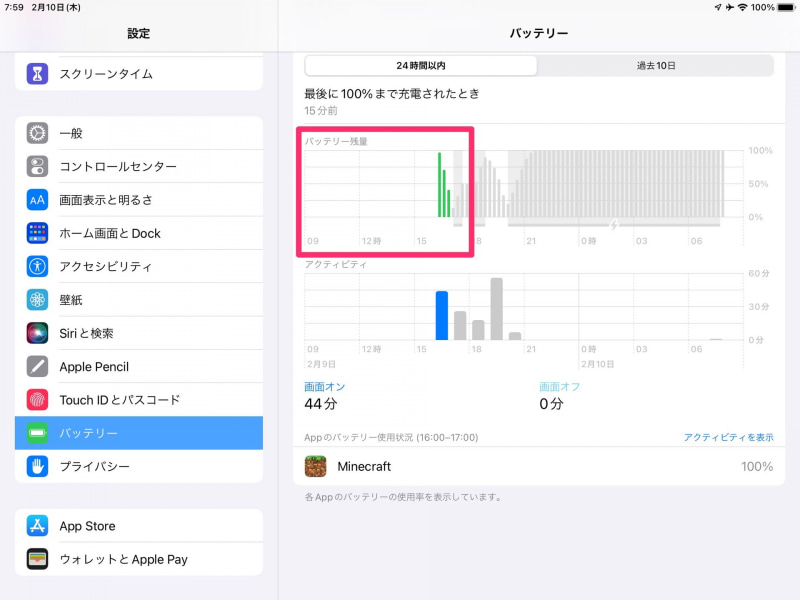Open Siriと検索 settings
Viewport: 800px width, 600px height.
[139, 333]
